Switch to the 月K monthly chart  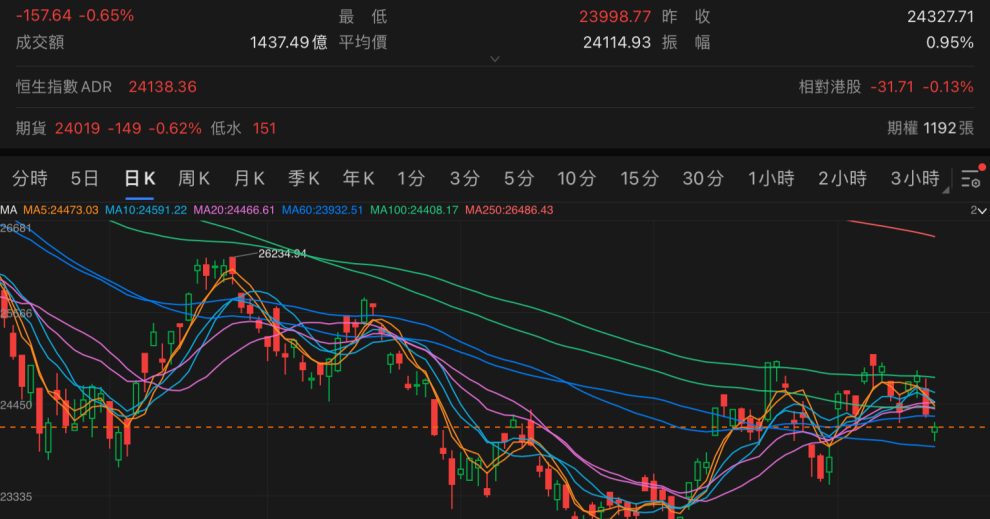pos(249,179)
